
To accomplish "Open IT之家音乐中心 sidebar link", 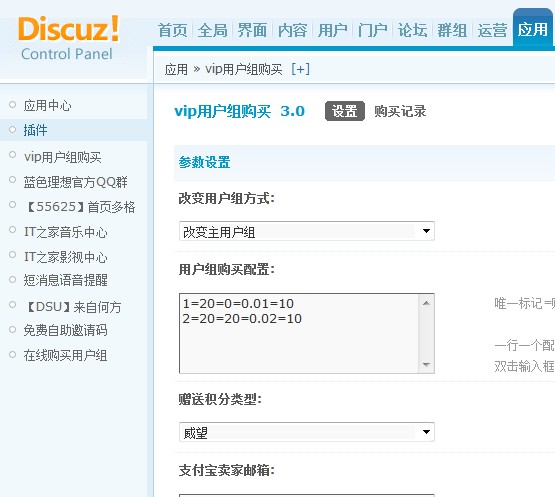I will click(x=65, y=232).
